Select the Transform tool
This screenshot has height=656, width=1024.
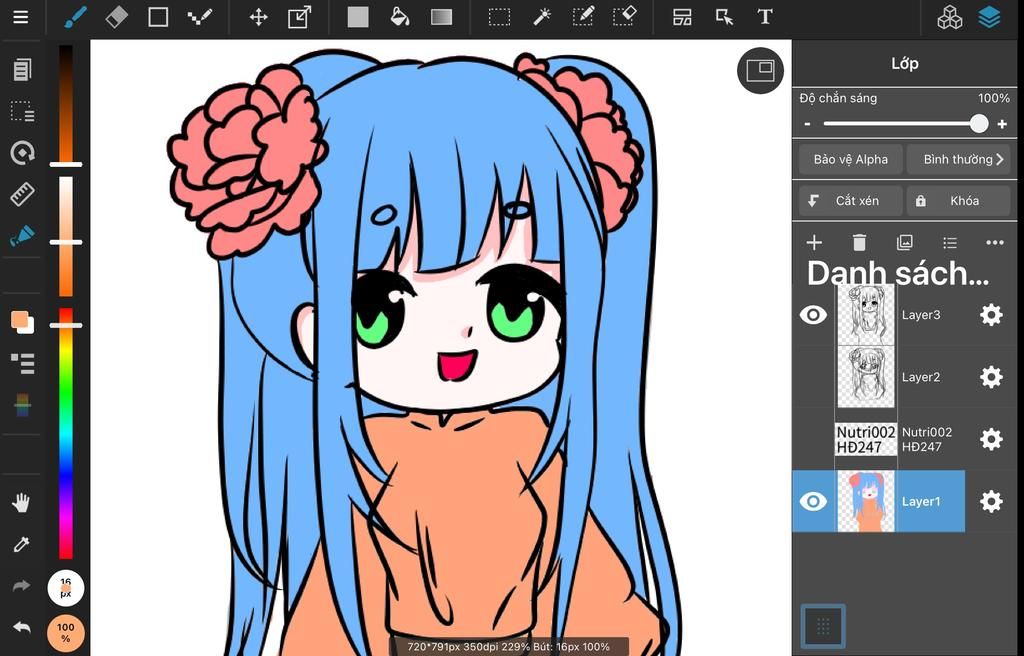tap(299, 17)
